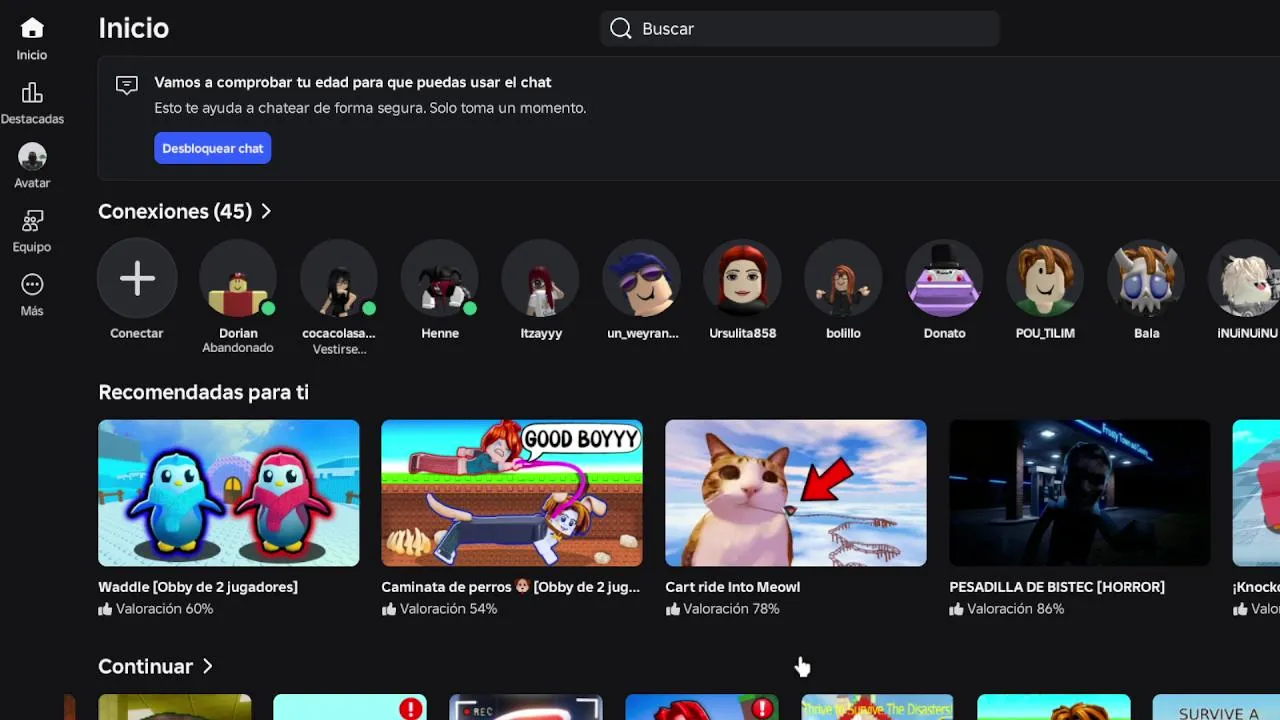Open Bala's avatar
1280x720 pixels.
point(1146,278)
